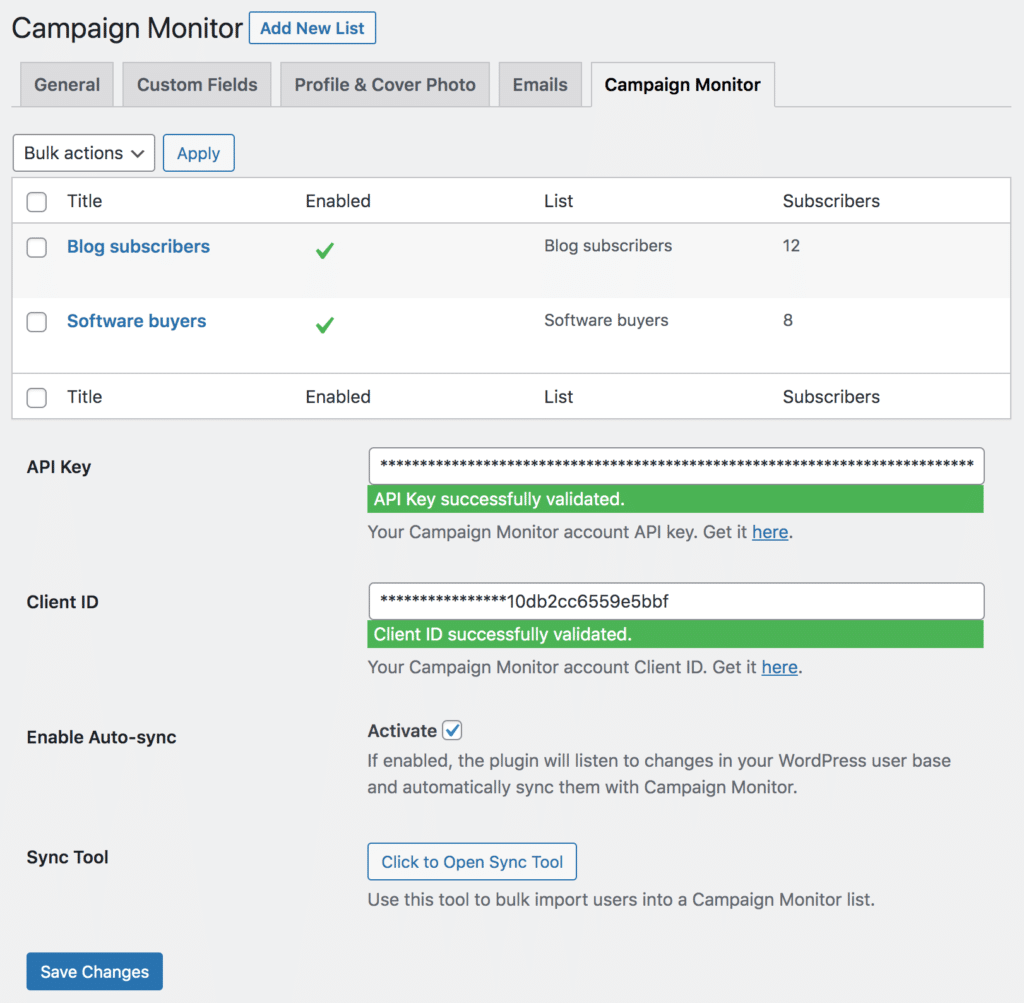Check the Software buyers row checkbox

(37, 322)
